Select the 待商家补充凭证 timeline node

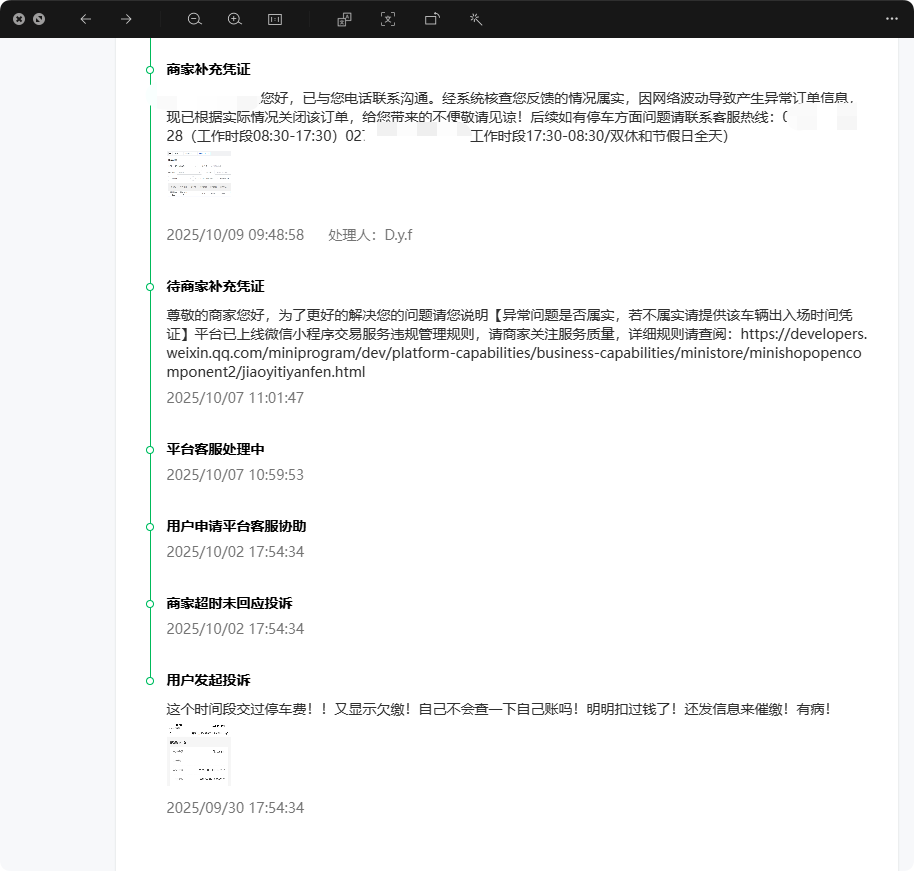[x=151, y=286]
